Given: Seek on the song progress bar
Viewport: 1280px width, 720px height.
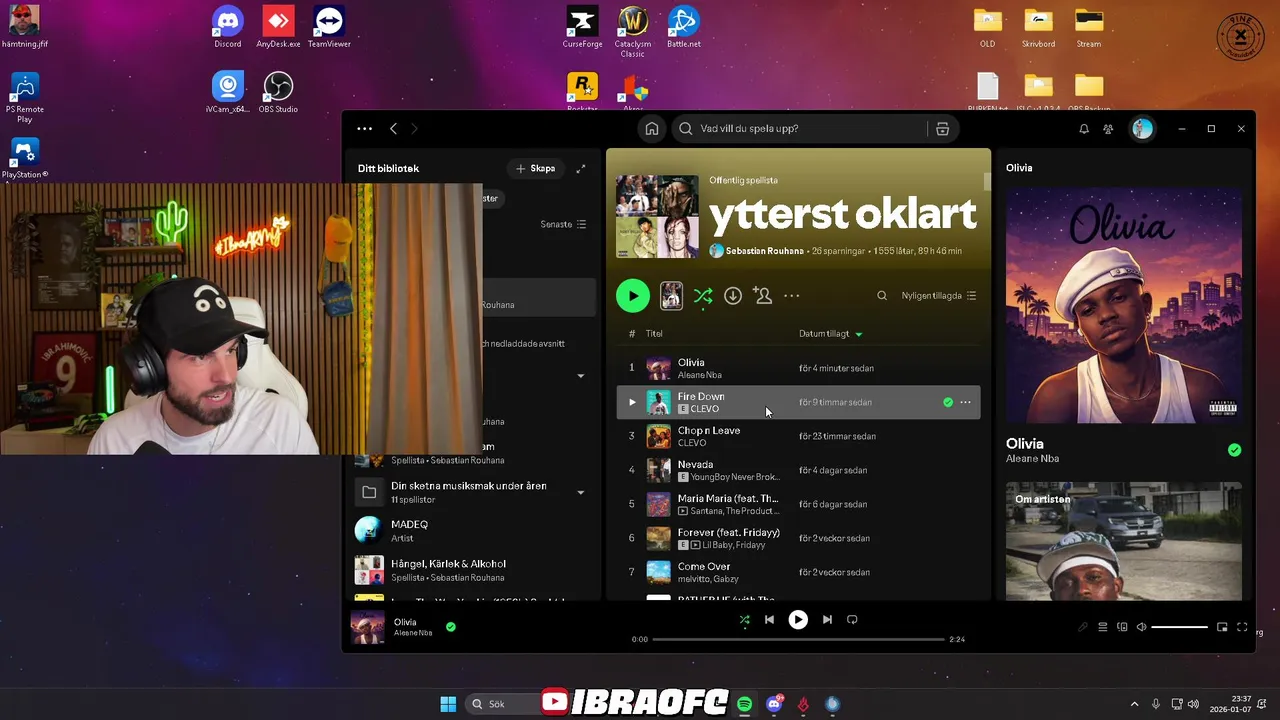Looking at the screenshot, I should (x=798, y=639).
